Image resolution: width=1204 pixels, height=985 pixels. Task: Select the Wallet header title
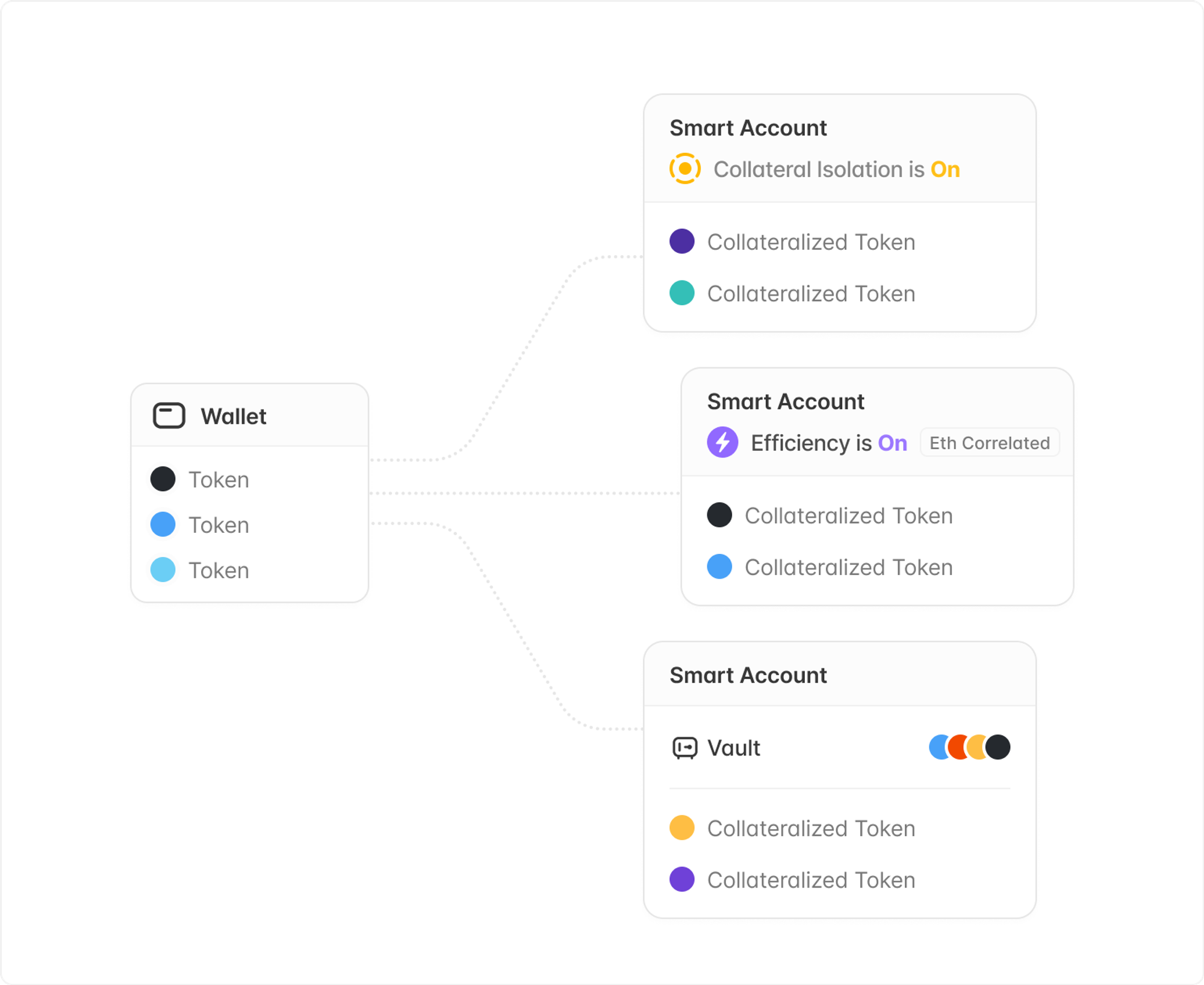234,417
